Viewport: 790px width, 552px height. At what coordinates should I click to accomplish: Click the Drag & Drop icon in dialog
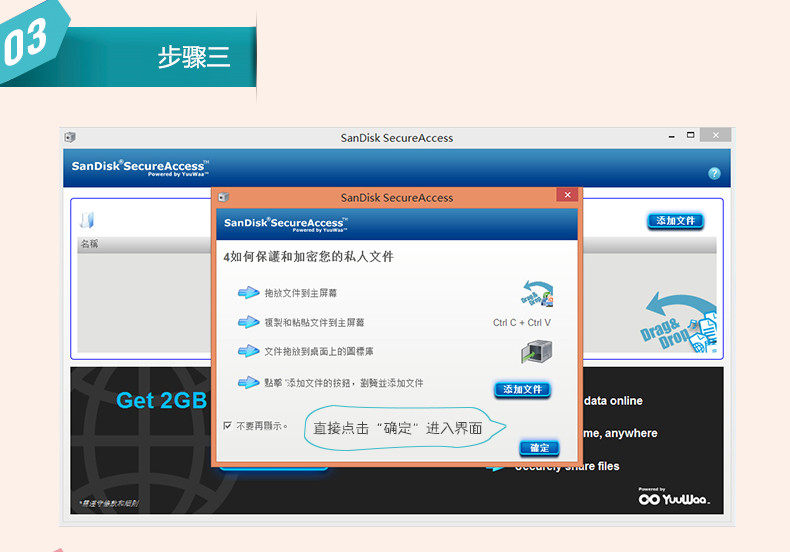tap(537, 294)
